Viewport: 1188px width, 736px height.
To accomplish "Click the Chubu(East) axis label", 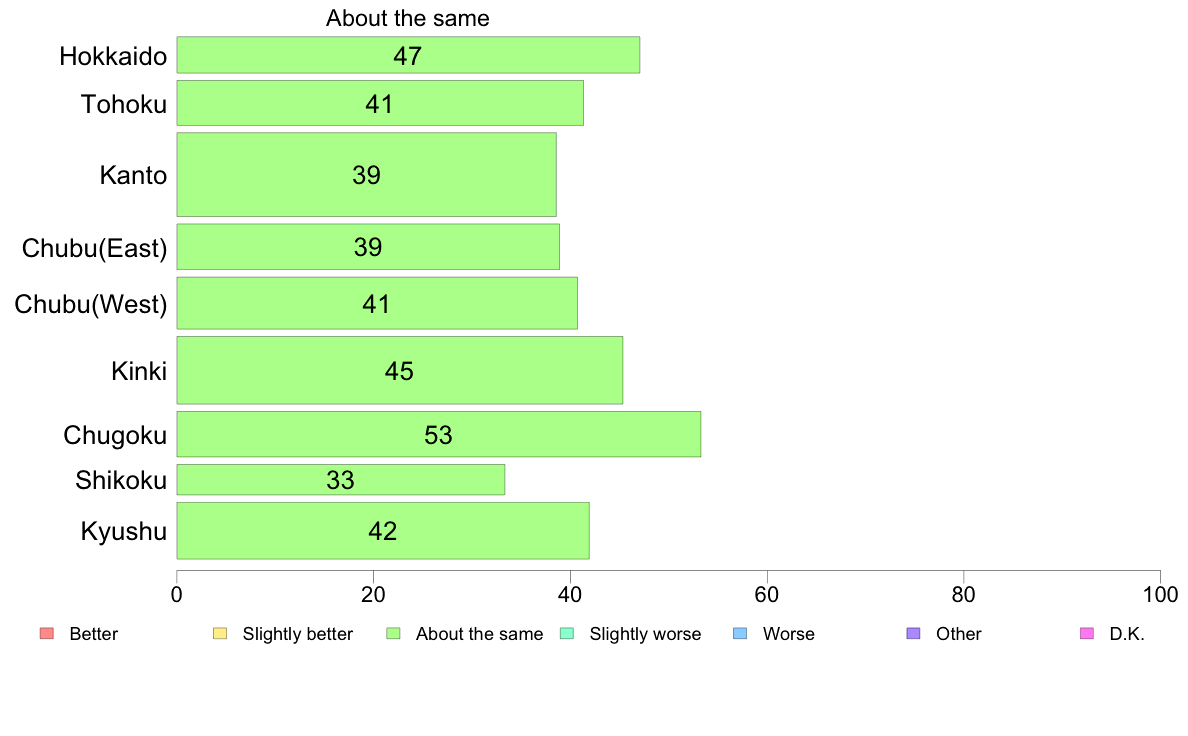I will 95,248.
